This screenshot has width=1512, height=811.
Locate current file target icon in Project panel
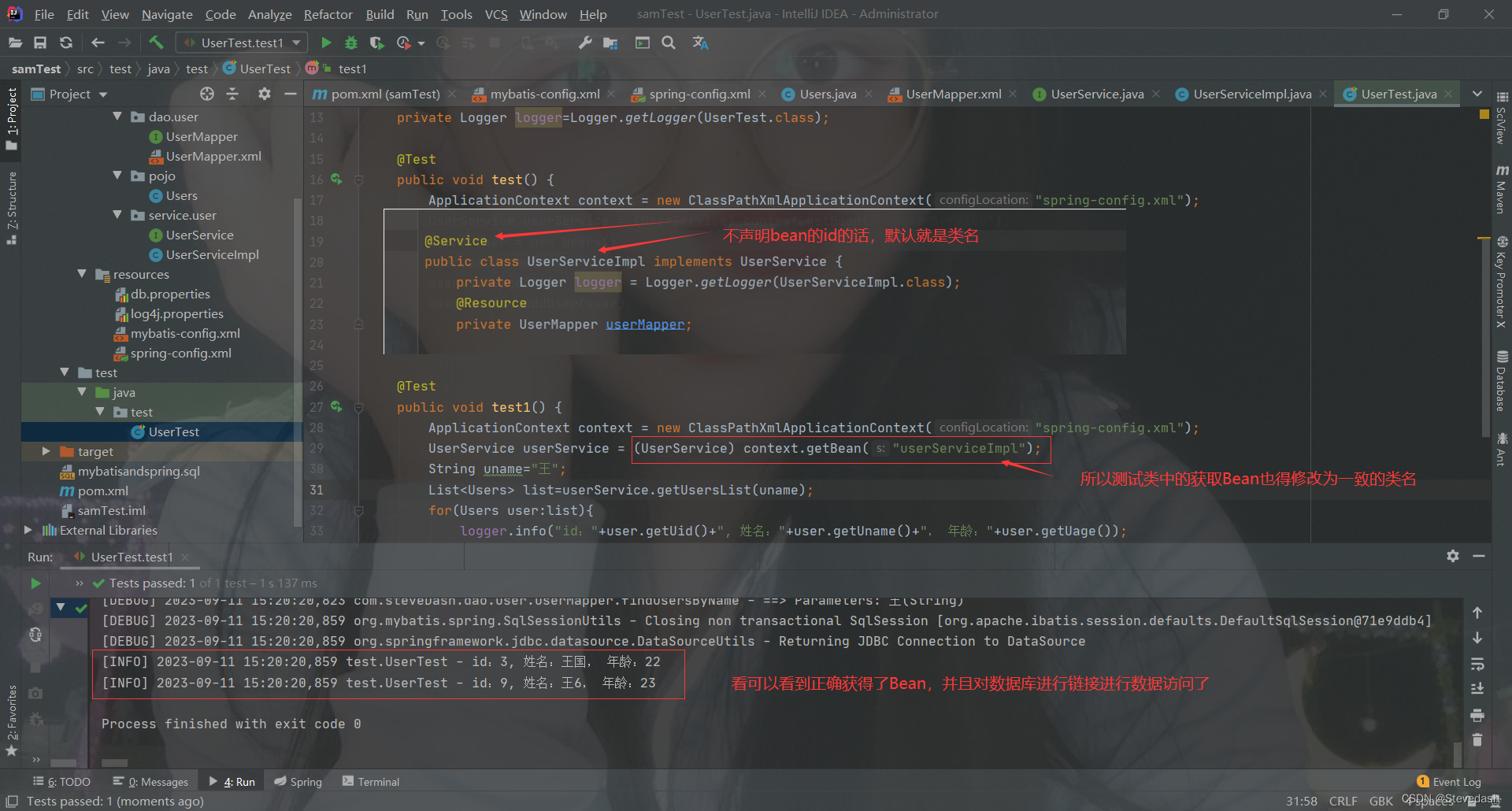coord(207,94)
